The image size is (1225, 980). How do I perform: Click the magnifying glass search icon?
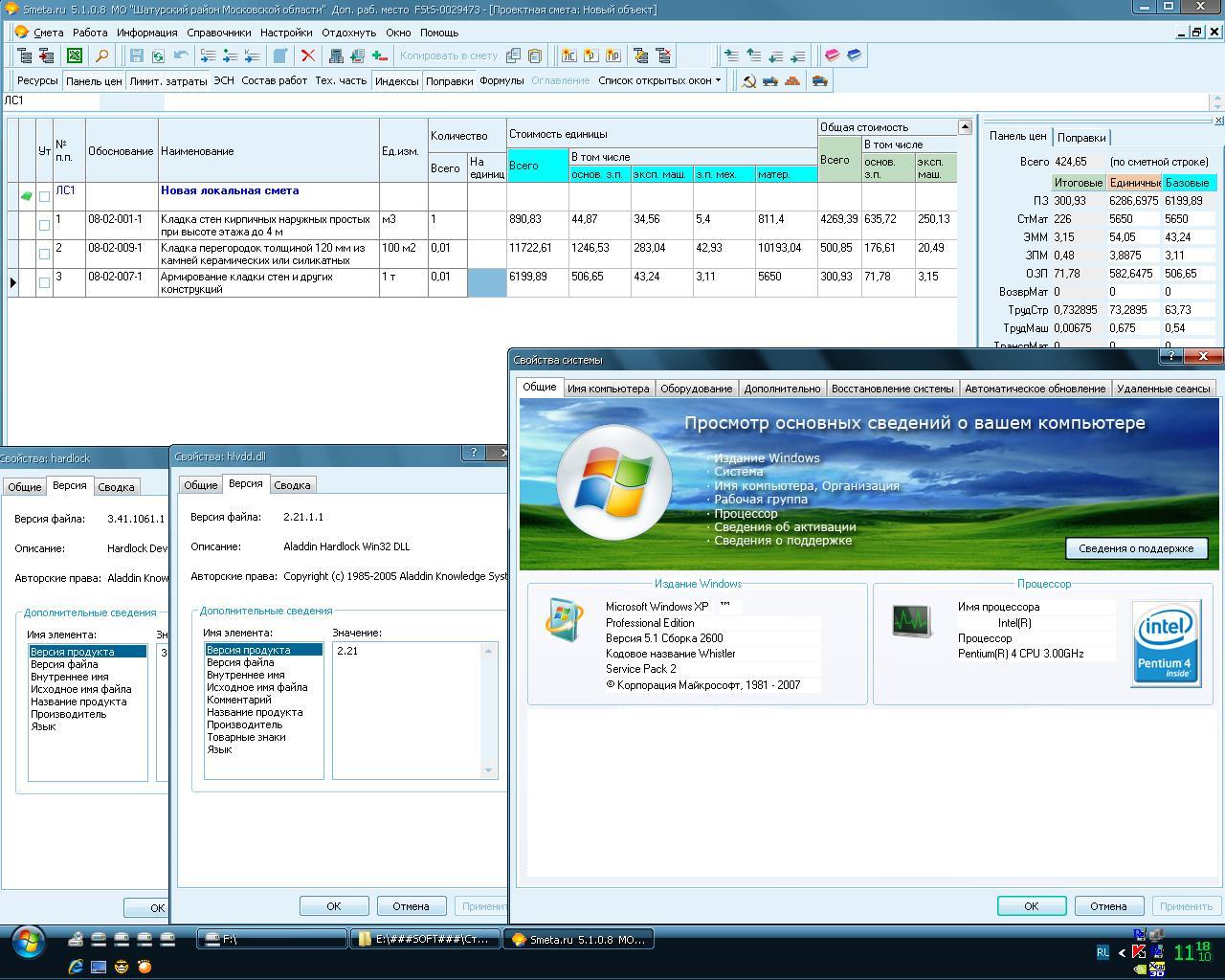tap(101, 56)
